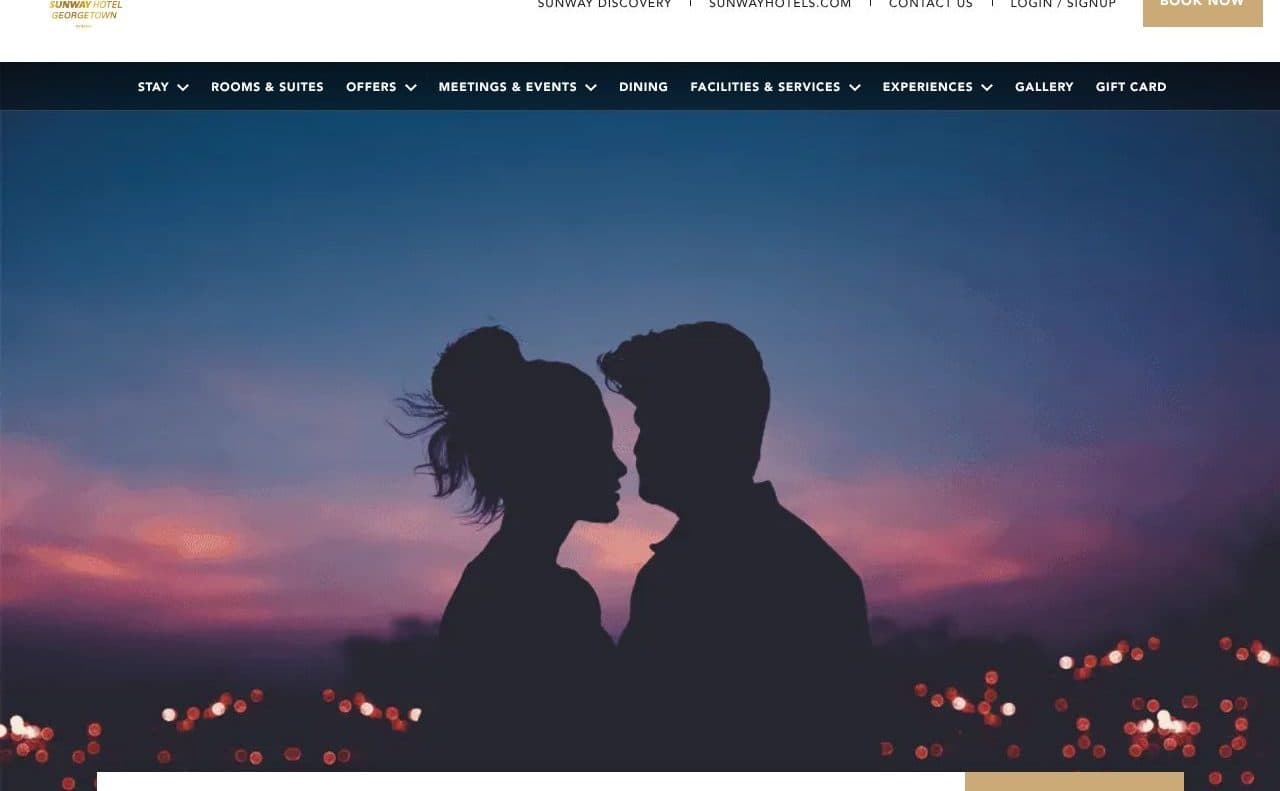Visit the SunwayHotels.com link

point(780,4)
